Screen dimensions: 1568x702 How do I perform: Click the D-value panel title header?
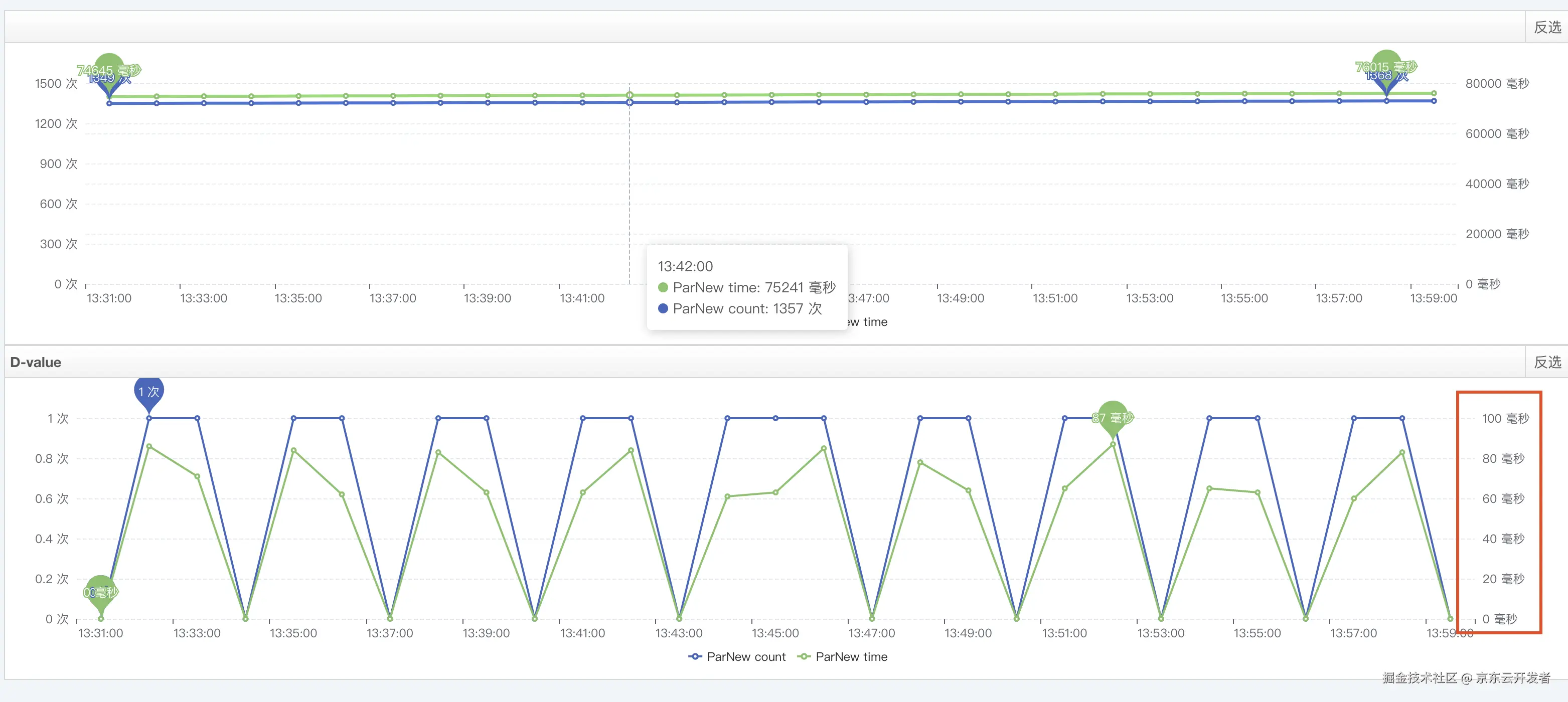[35, 362]
